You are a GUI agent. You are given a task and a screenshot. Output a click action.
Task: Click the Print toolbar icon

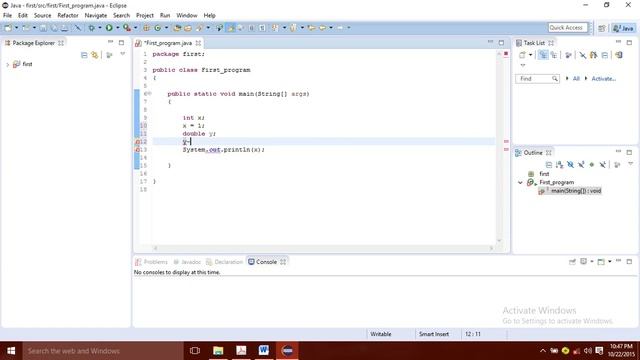[64, 28]
